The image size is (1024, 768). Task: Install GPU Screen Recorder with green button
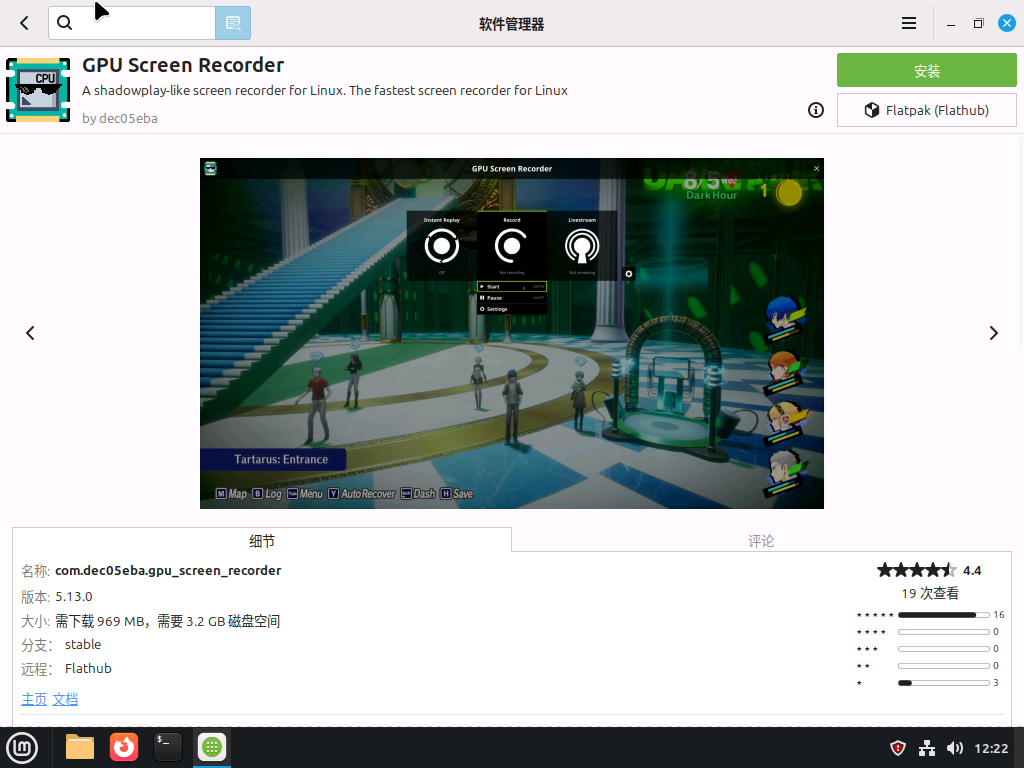click(927, 71)
